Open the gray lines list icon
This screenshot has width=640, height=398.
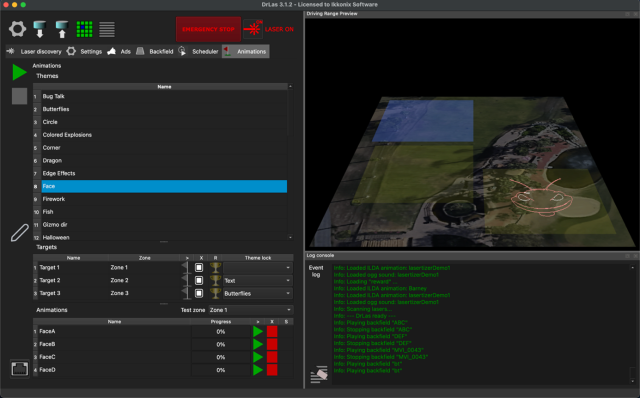(107, 29)
